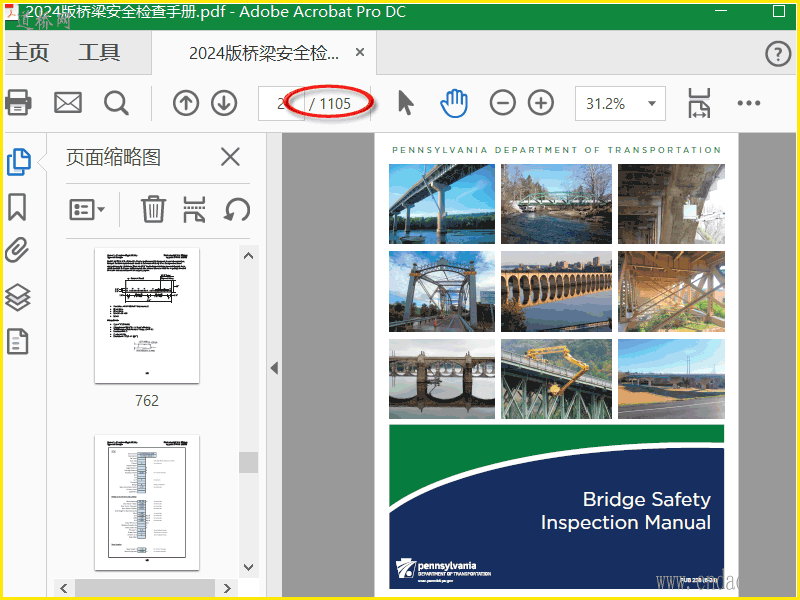Screen dimensions: 800x600
Task: Go to next page down-arrow button
Action: tap(224, 103)
